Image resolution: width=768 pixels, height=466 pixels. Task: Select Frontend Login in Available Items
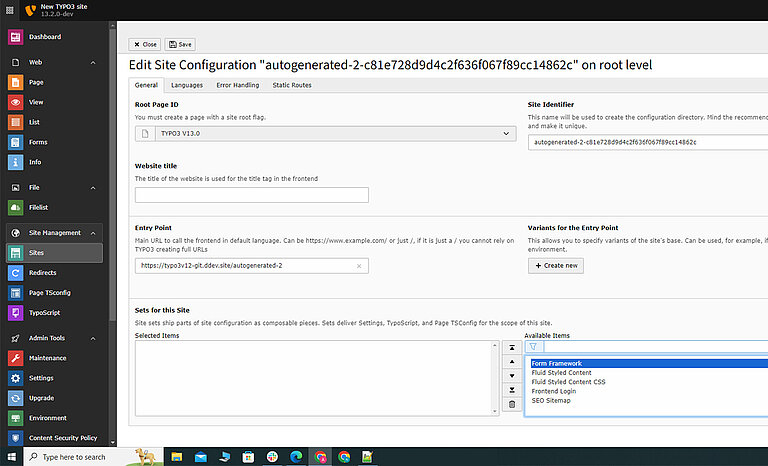click(x=553, y=392)
